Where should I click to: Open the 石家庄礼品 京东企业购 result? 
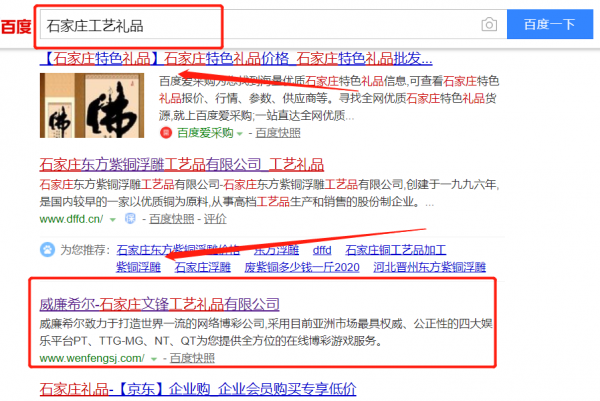(198, 389)
